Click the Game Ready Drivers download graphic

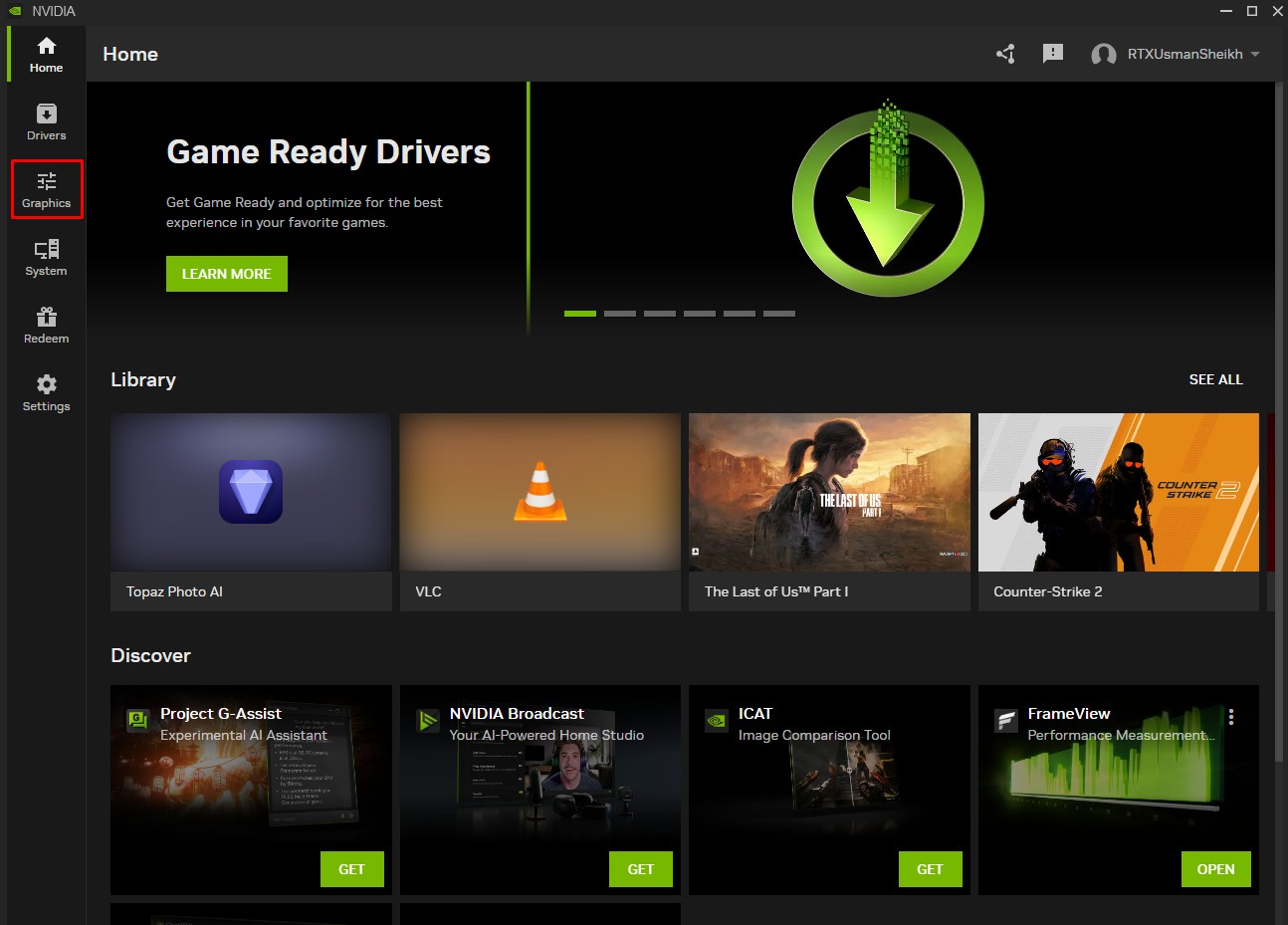(888, 199)
